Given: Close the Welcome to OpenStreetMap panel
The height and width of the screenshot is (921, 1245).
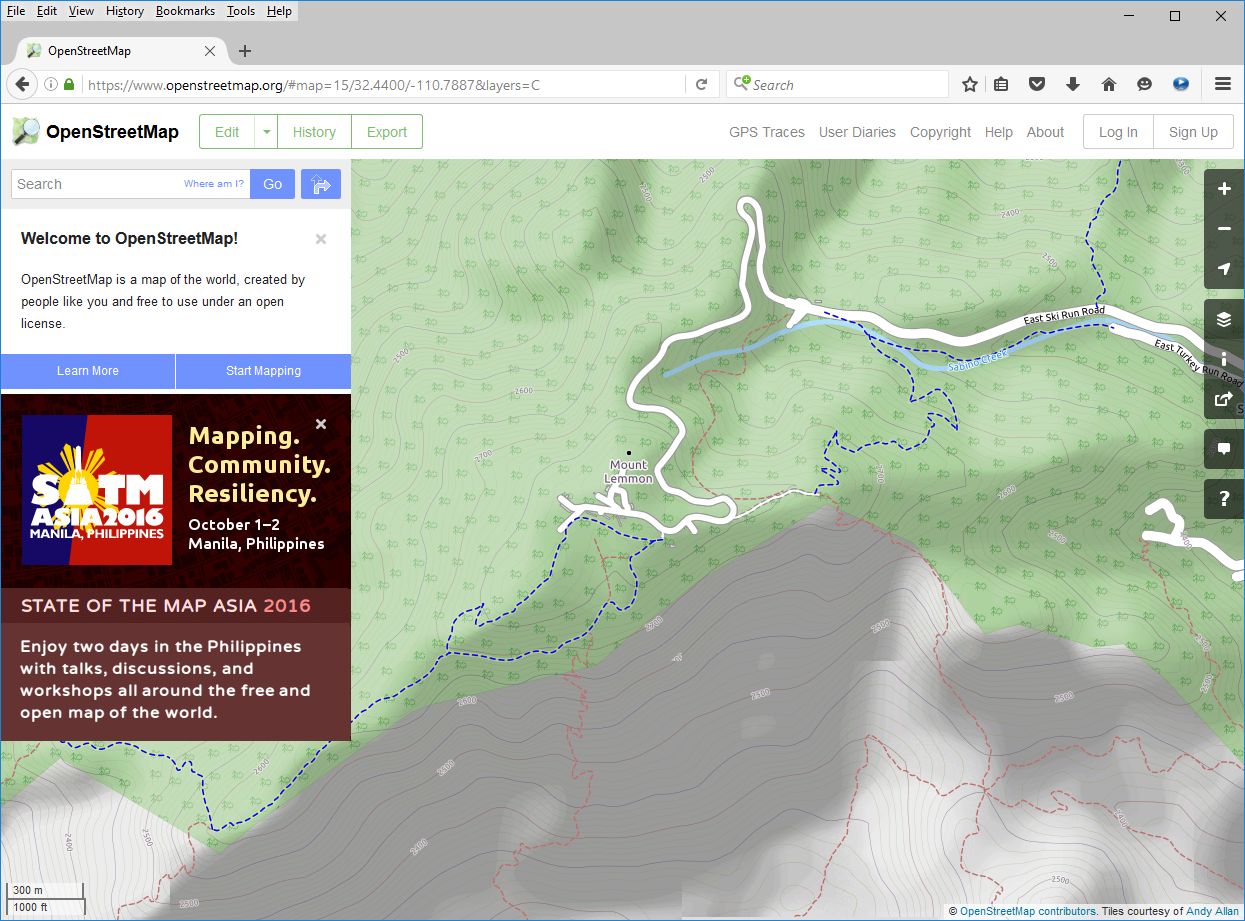Looking at the screenshot, I should (x=321, y=239).
